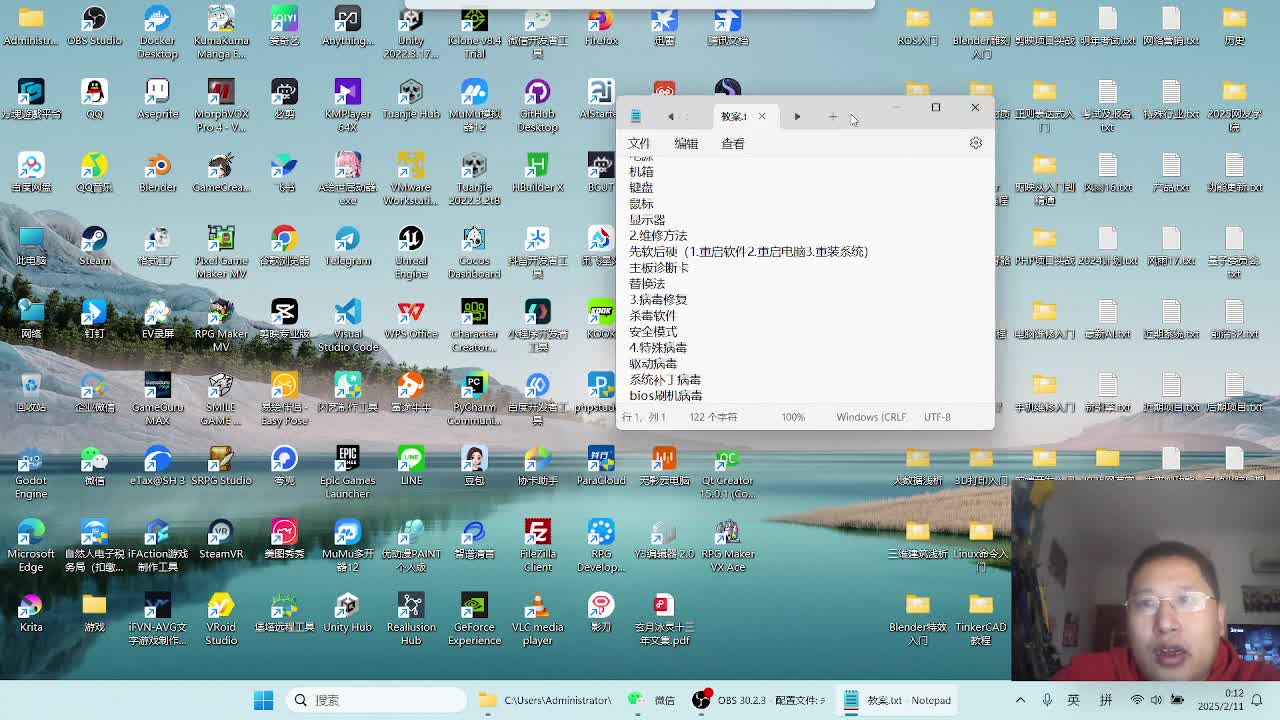Add a new Notepad tab with plus
Viewport: 1280px width, 720px height.
coord(832,116)
